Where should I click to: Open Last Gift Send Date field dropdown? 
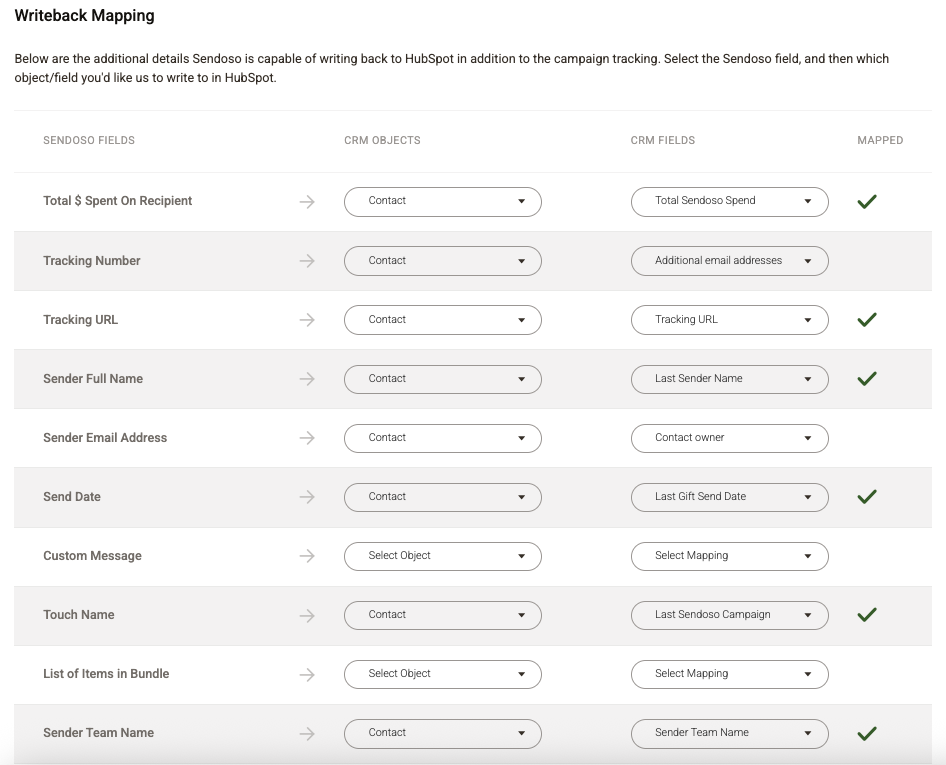click(729, 497)
